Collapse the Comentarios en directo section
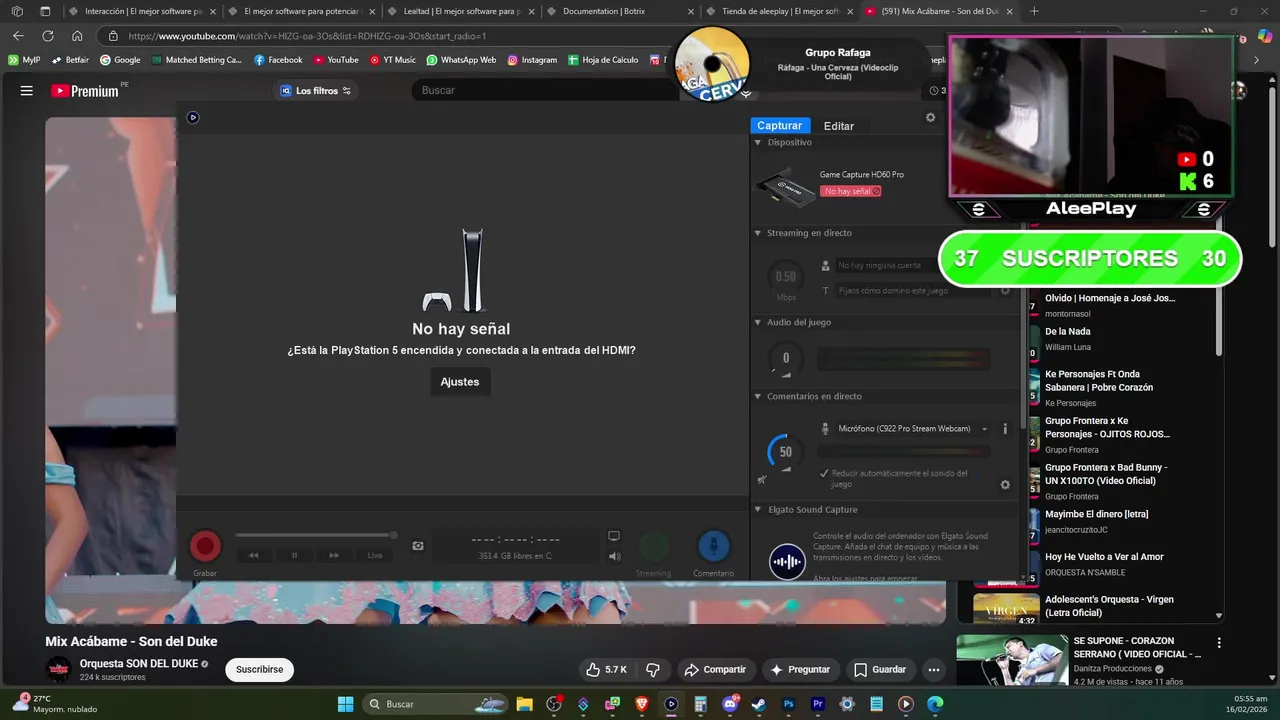The image size is (1280, 720). point(758,397)
